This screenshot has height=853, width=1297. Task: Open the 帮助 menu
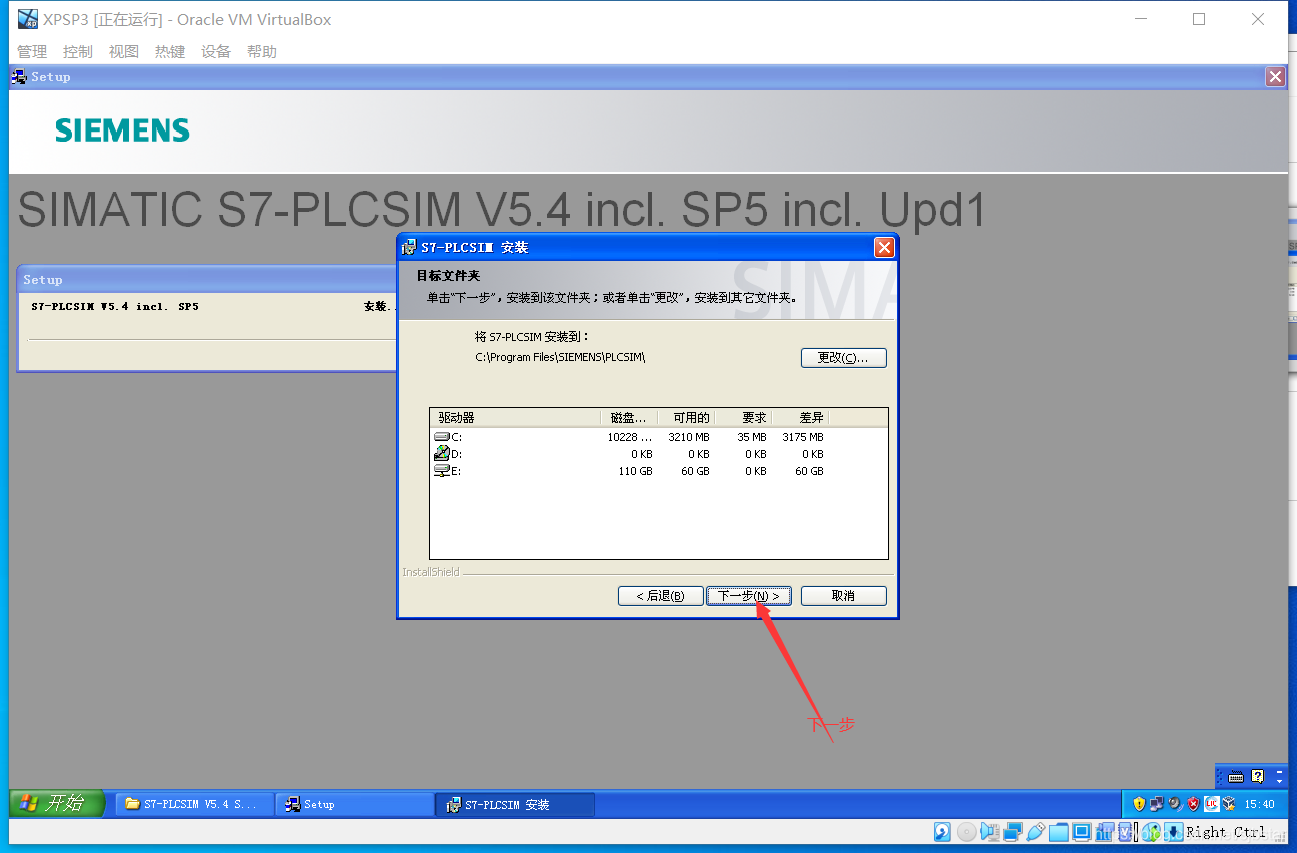261,51
